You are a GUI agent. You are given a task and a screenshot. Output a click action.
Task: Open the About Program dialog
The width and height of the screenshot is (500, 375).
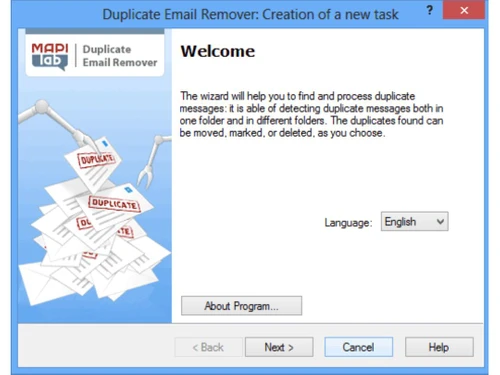[x=241, y=306]
